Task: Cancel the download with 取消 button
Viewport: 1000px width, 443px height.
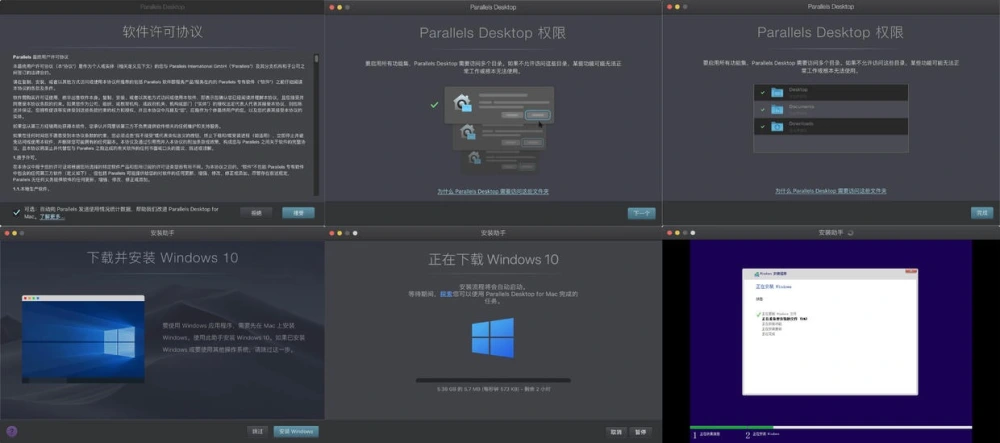Action: tap(615, 432)
